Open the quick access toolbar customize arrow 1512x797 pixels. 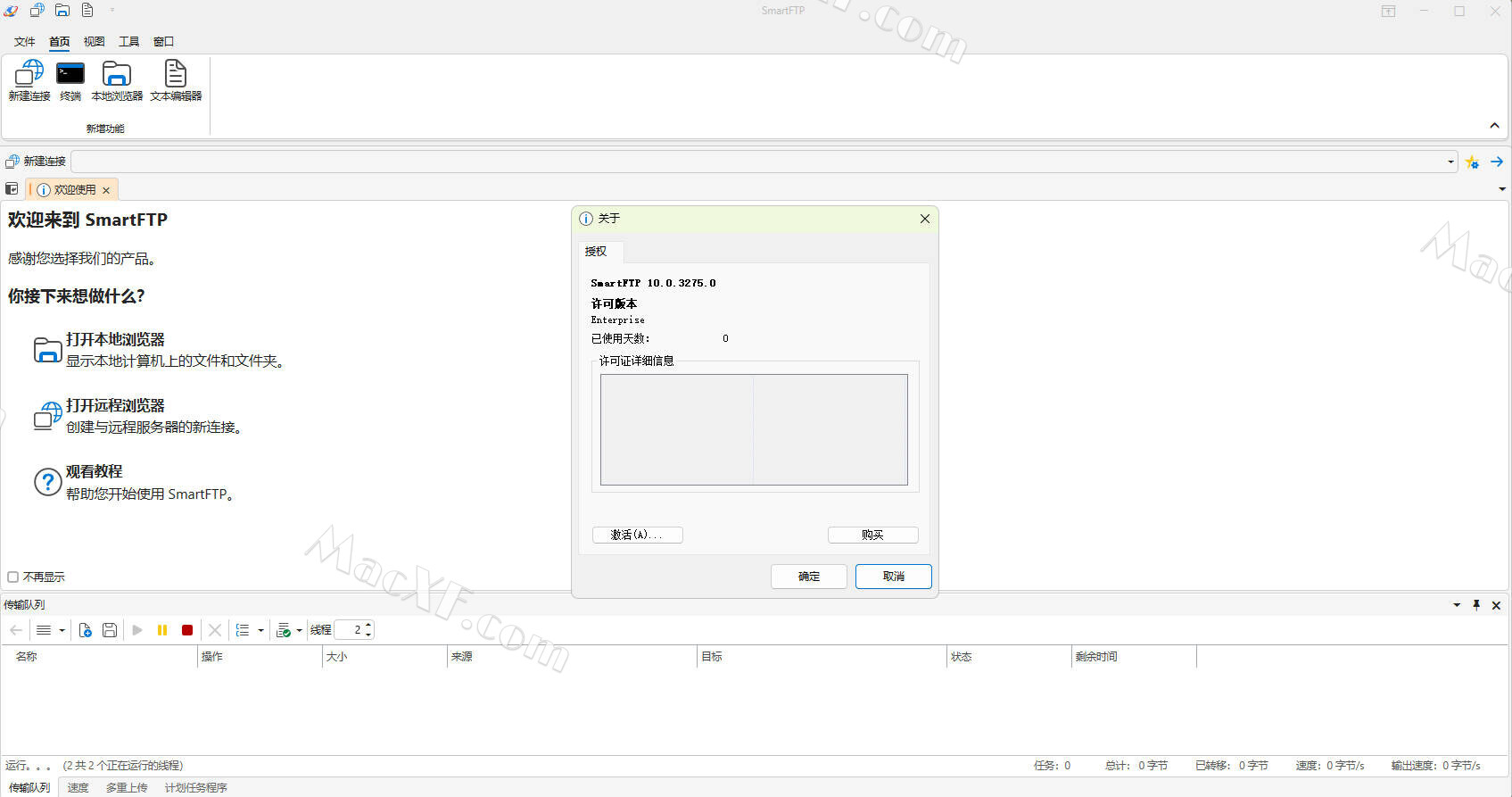112,11
